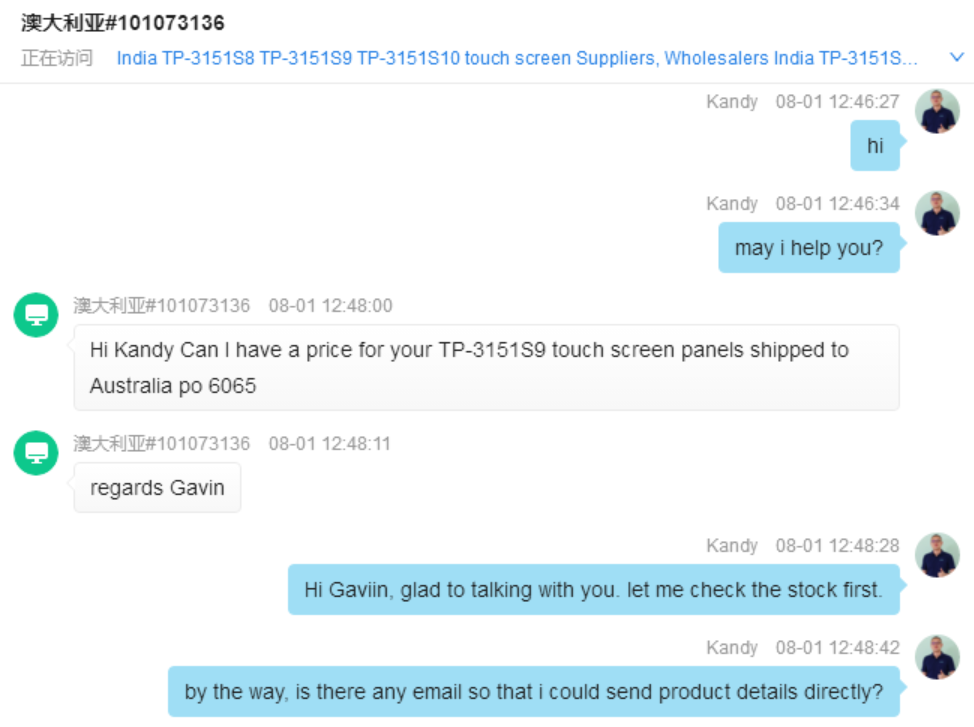The image size is (974, 727).
Task: Click the TP-3151S9 price inquiry message
Action: coord(486,367)
